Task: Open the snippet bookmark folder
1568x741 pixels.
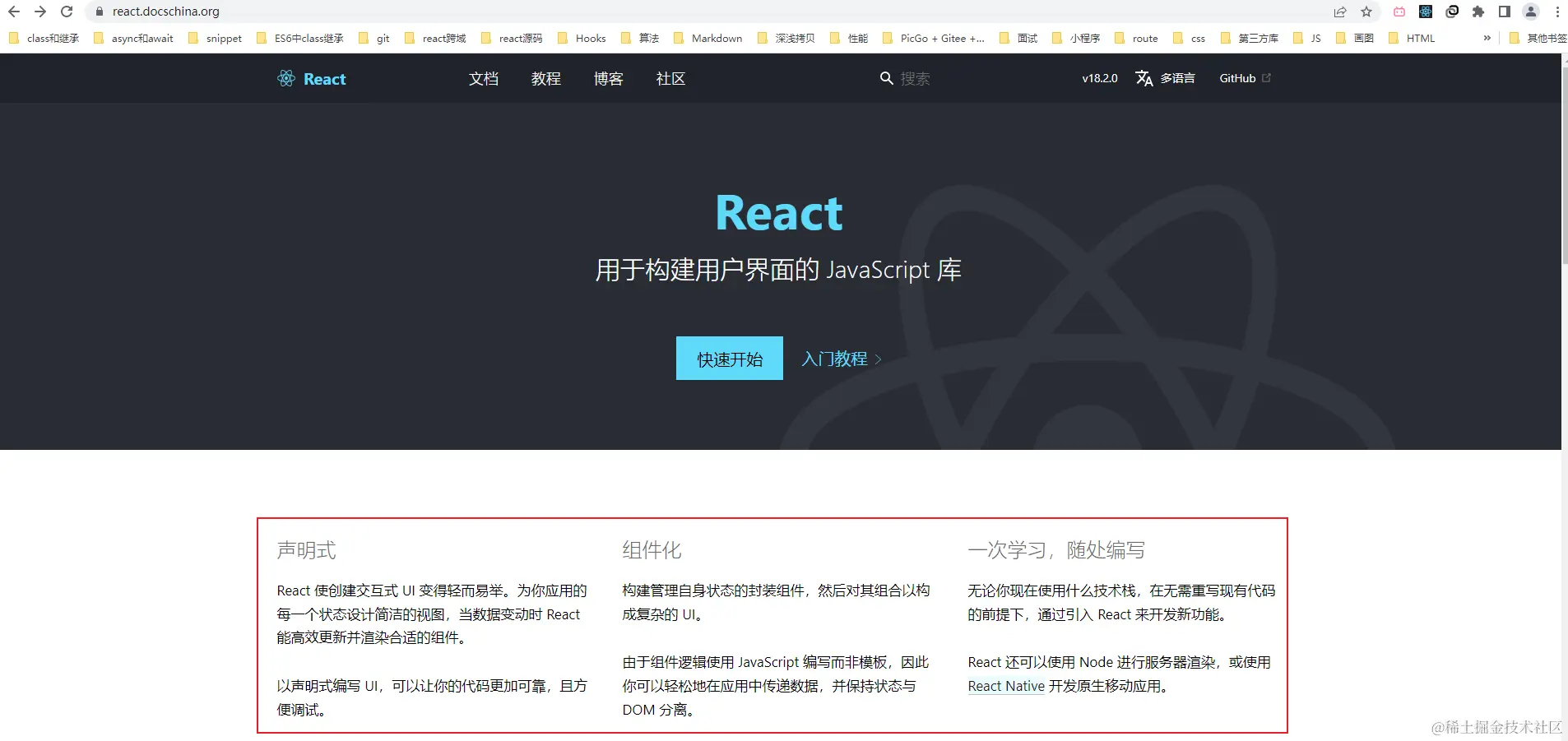Action: coord(215,38)
